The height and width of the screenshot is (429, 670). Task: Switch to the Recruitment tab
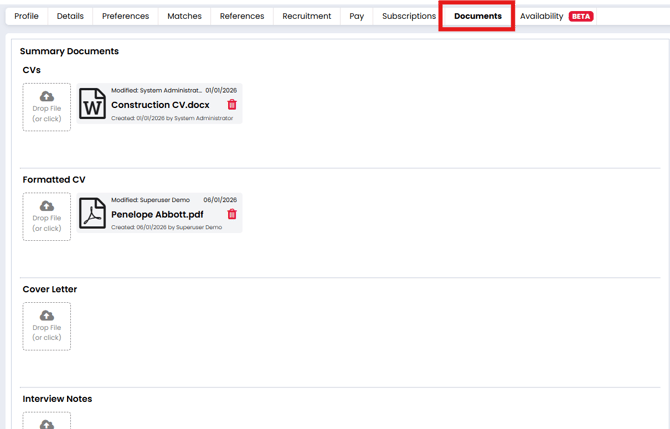tap(307, 16)
